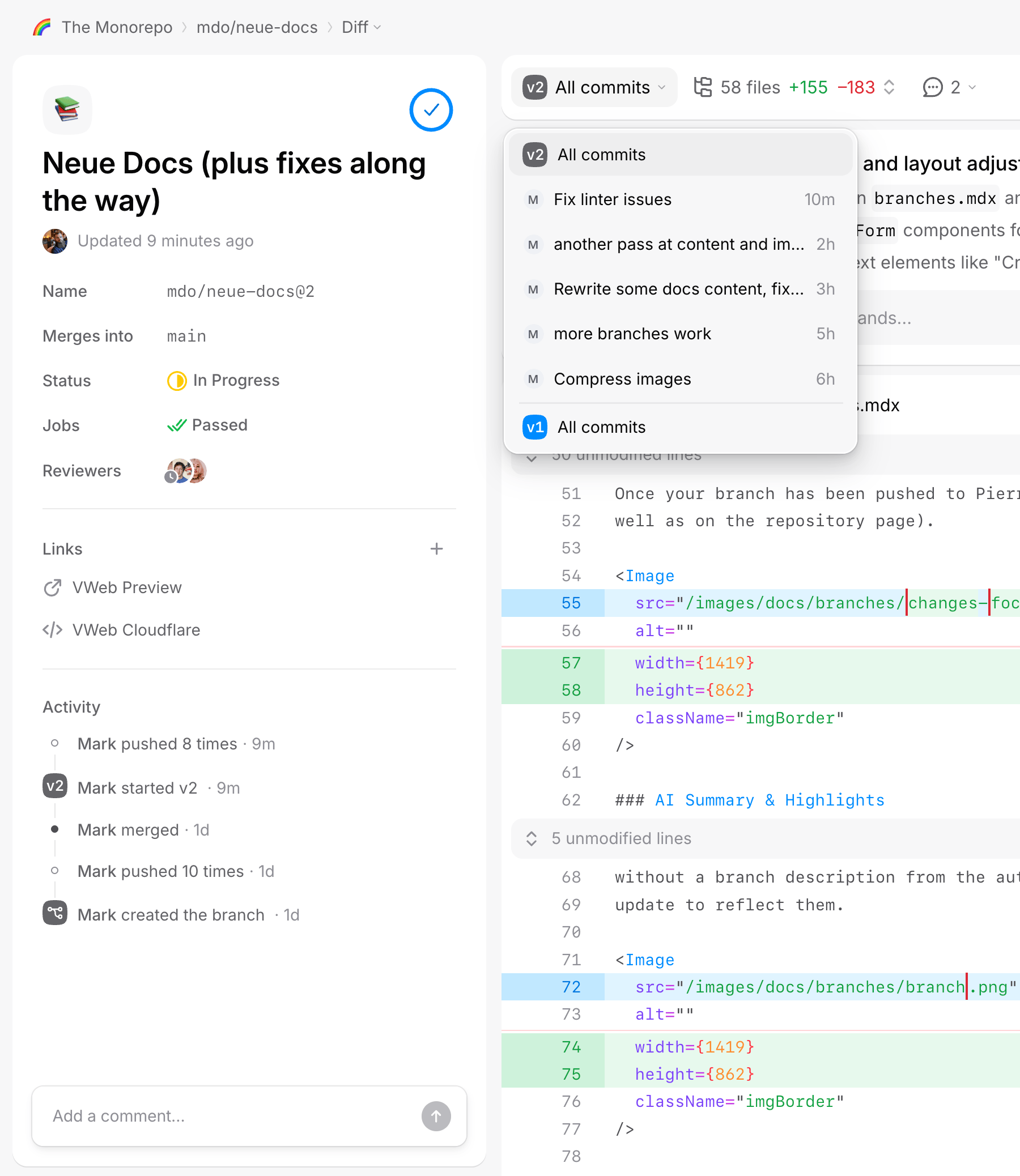The width and height of the screenshot is (1020, 1176).
Task: Click the plus icon to add link
Action: point(436,549)
